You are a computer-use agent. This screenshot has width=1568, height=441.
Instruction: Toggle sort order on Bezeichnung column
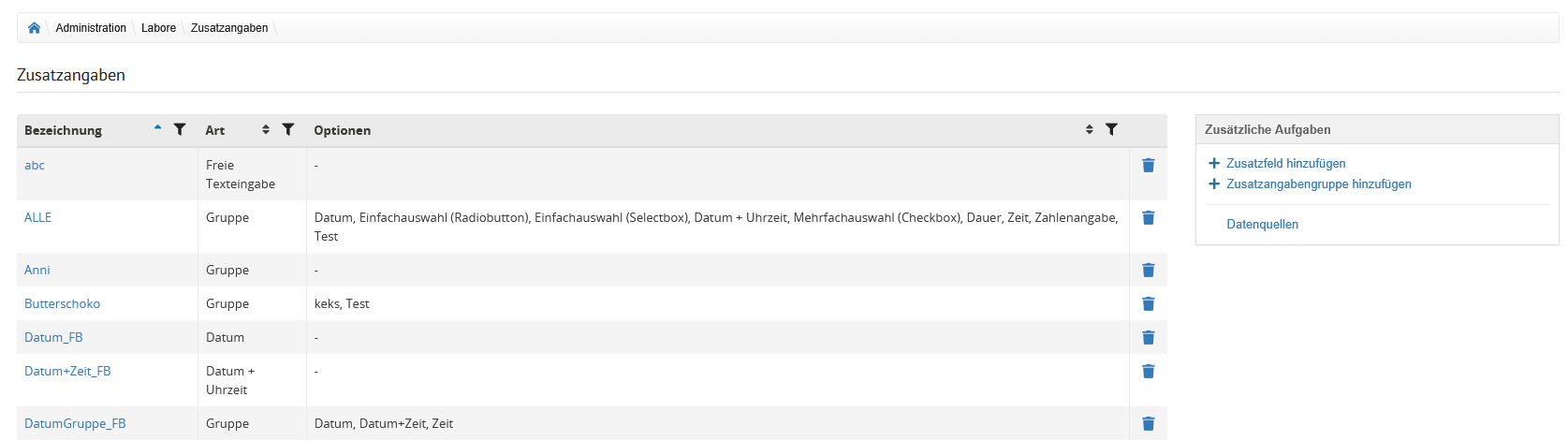157,128
